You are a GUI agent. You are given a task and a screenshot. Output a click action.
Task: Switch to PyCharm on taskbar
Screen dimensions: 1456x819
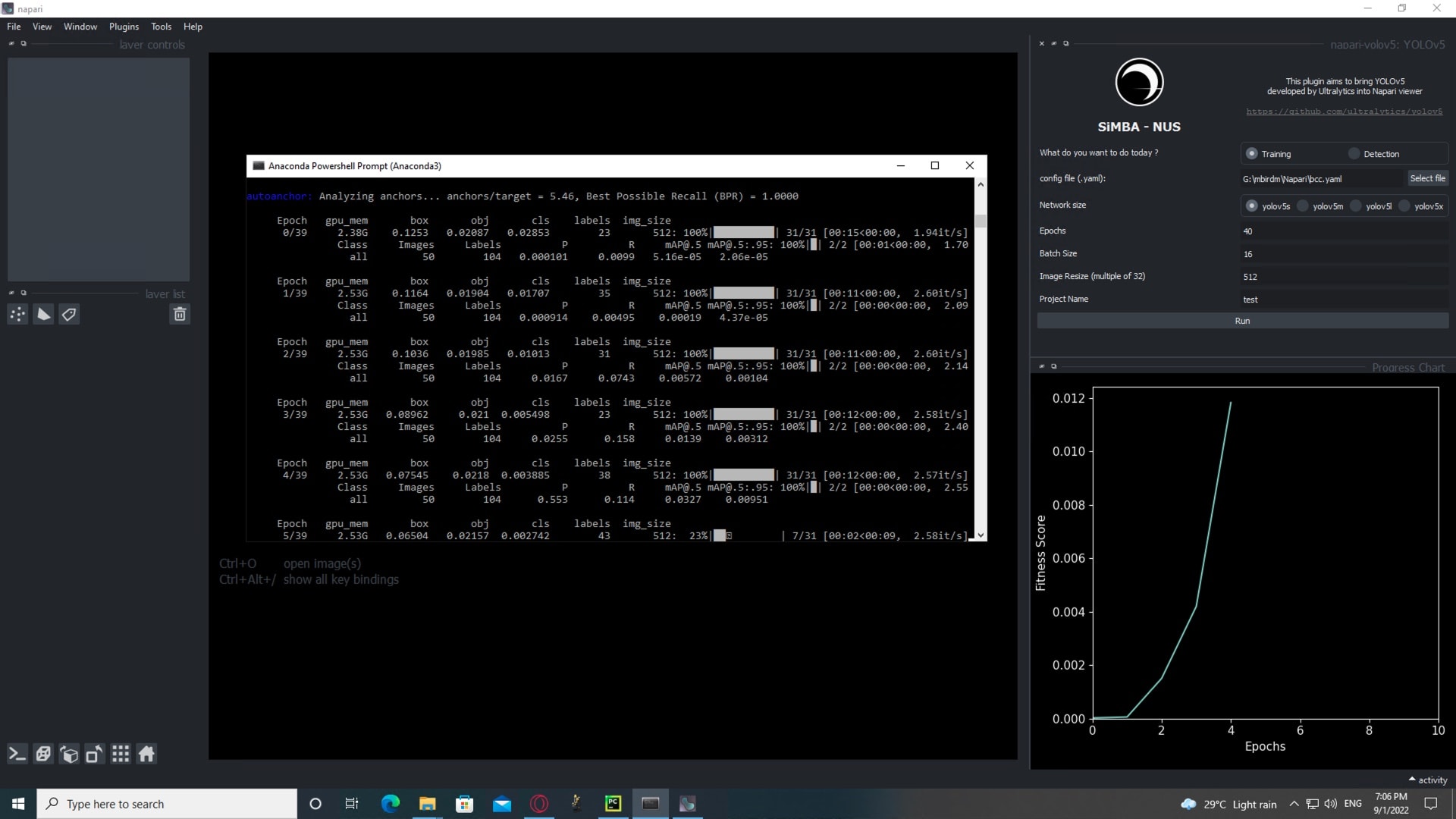pos(613,804)
